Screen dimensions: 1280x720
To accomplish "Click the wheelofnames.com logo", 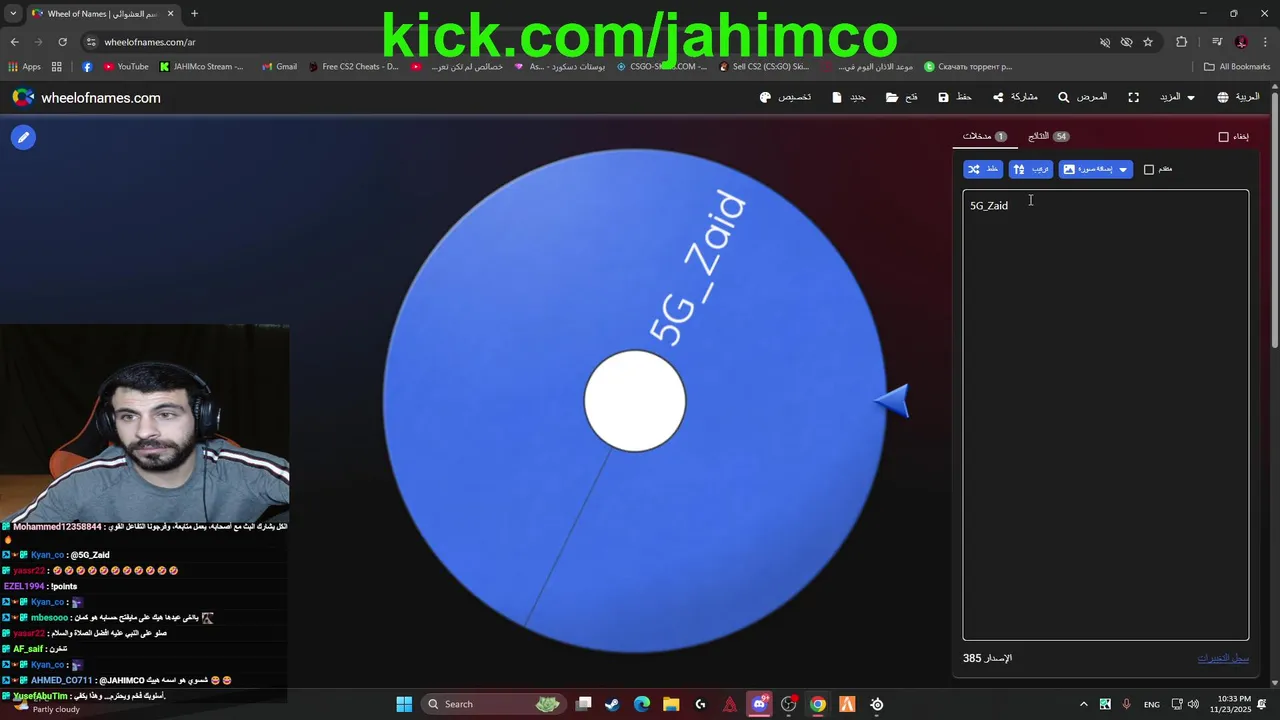I will coord(86,97).
